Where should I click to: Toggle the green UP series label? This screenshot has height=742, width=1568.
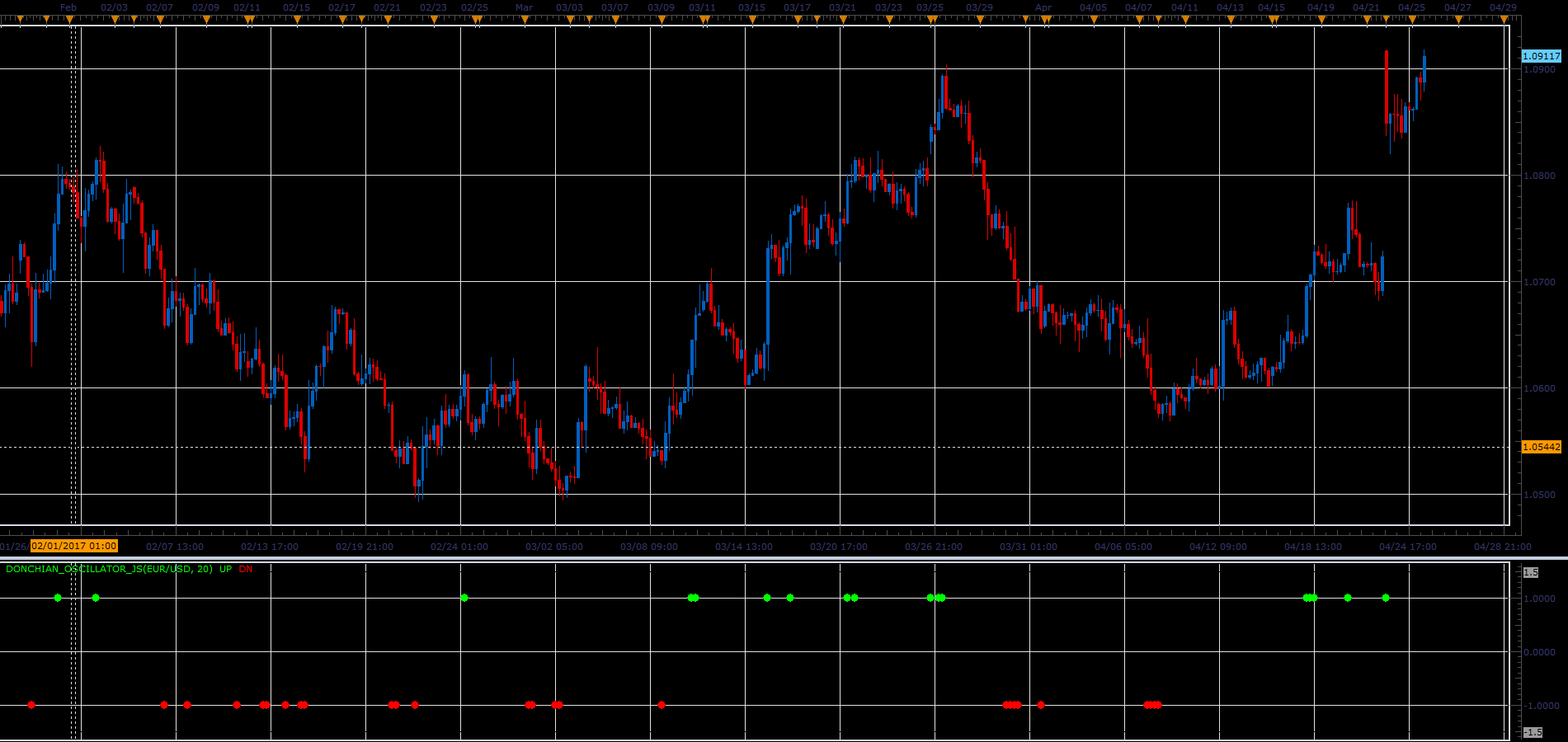tap(226, 569)
